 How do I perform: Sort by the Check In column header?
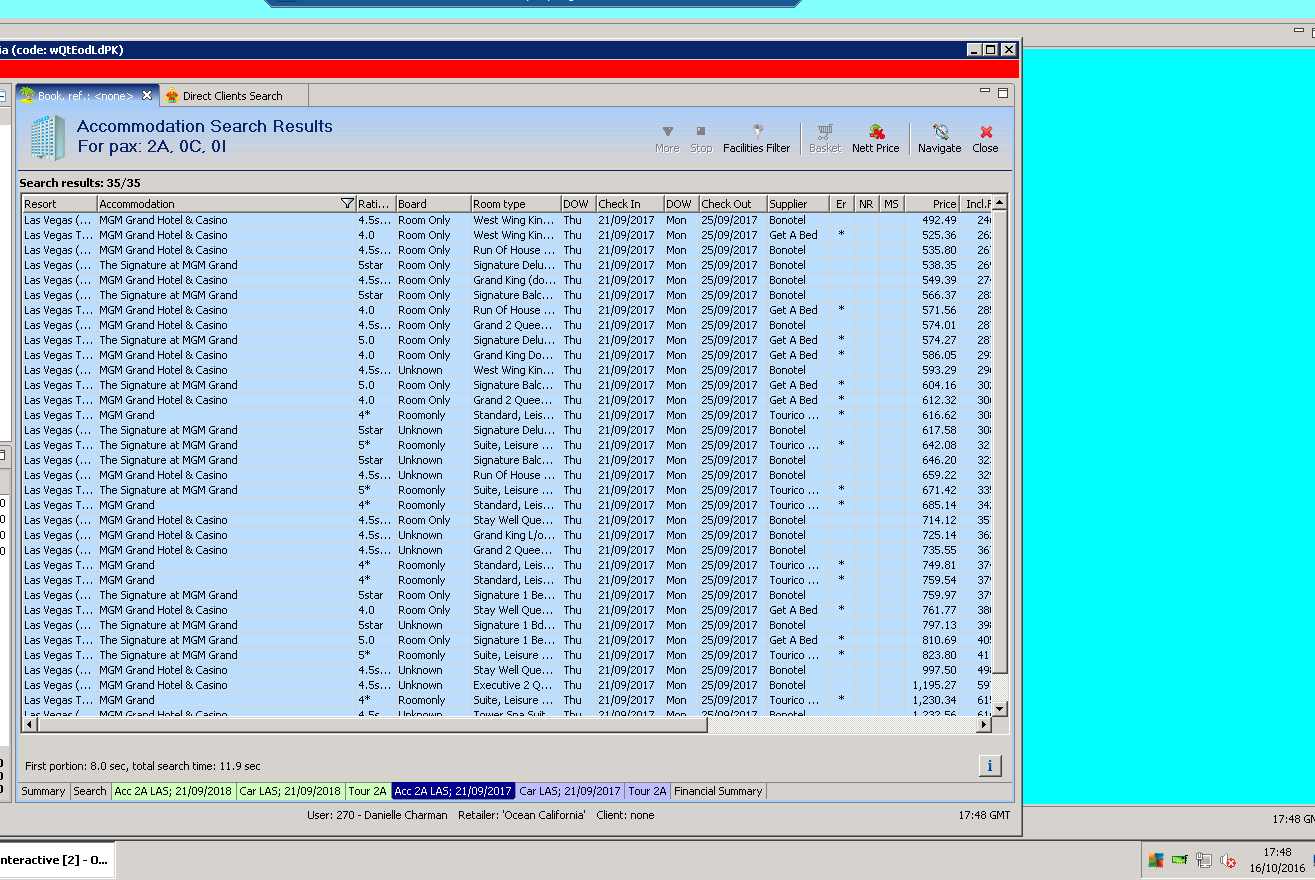click(630, 204)
